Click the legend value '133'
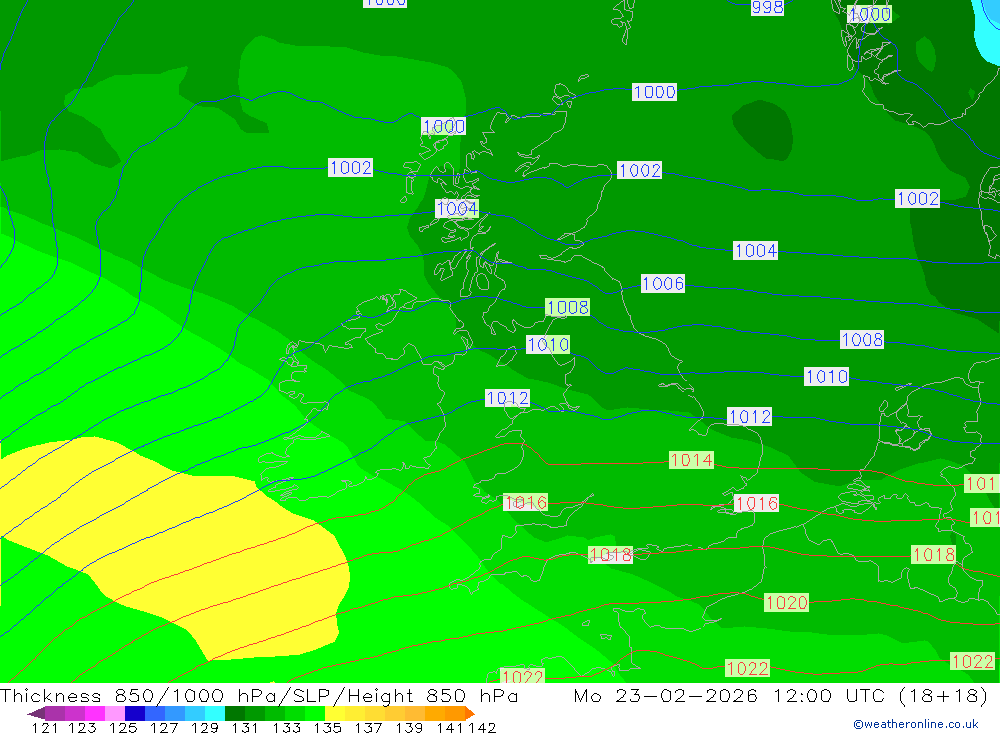The height and width of the screenshot is (733, 1000). point(286,727)
